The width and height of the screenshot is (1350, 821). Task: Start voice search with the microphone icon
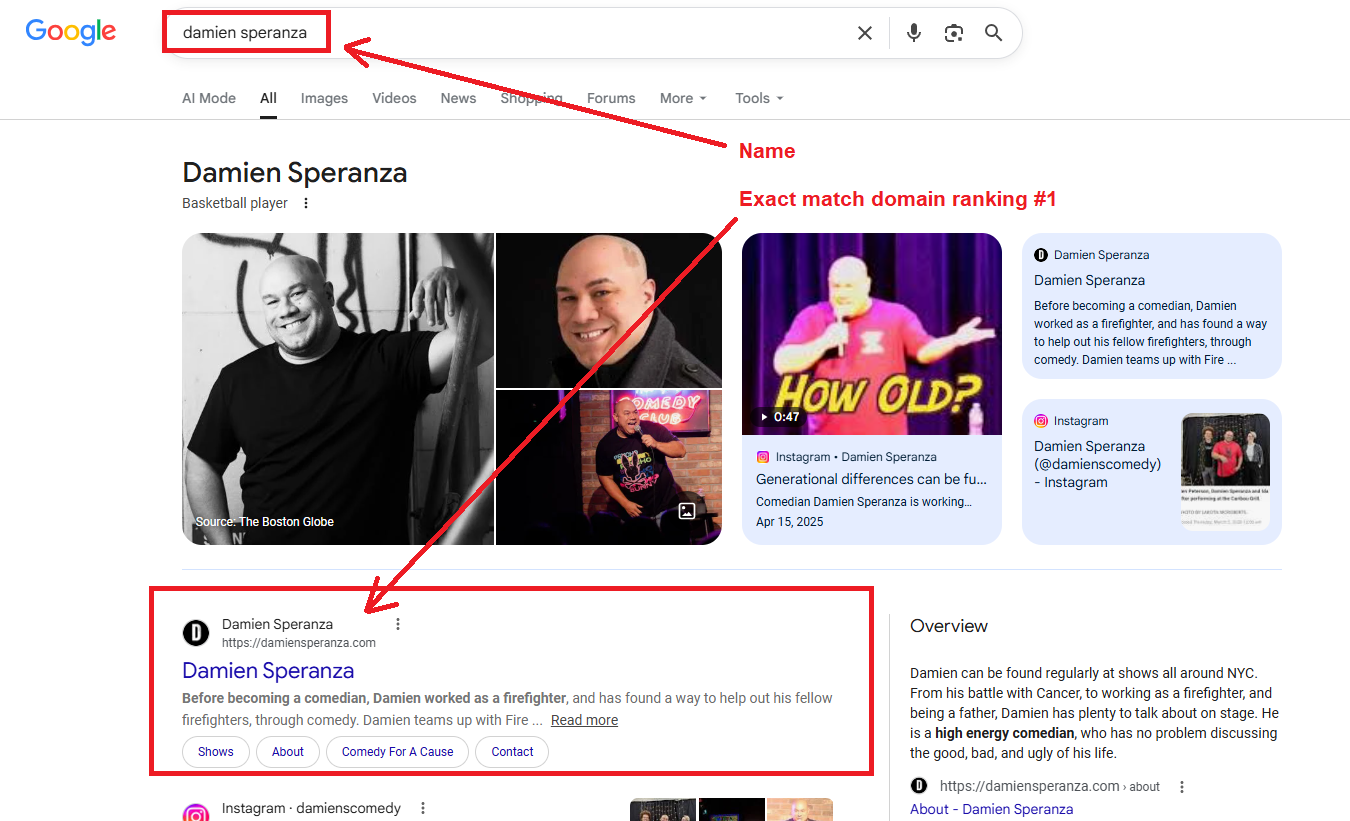[x=913, y=33]
